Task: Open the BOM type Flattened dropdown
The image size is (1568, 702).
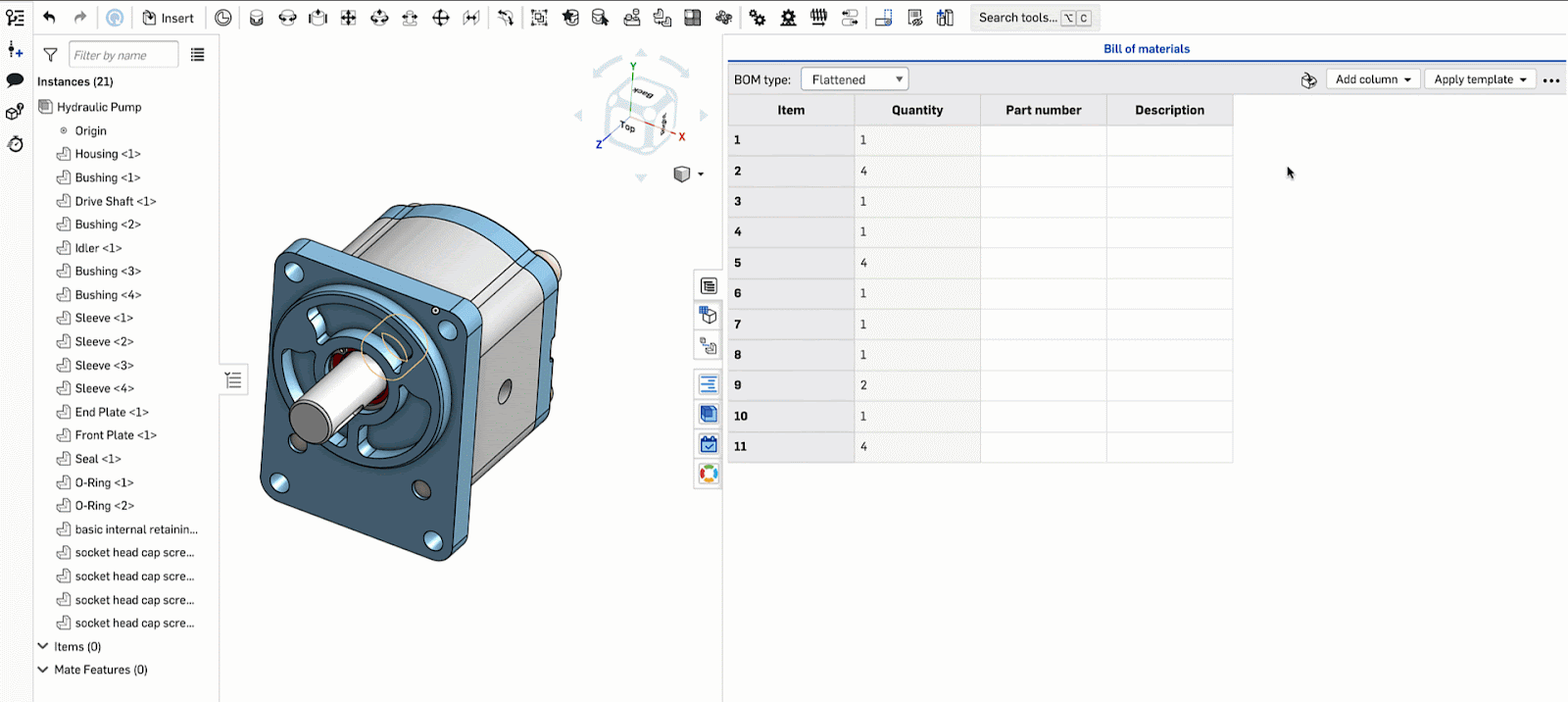Action: tap(855, 79)
